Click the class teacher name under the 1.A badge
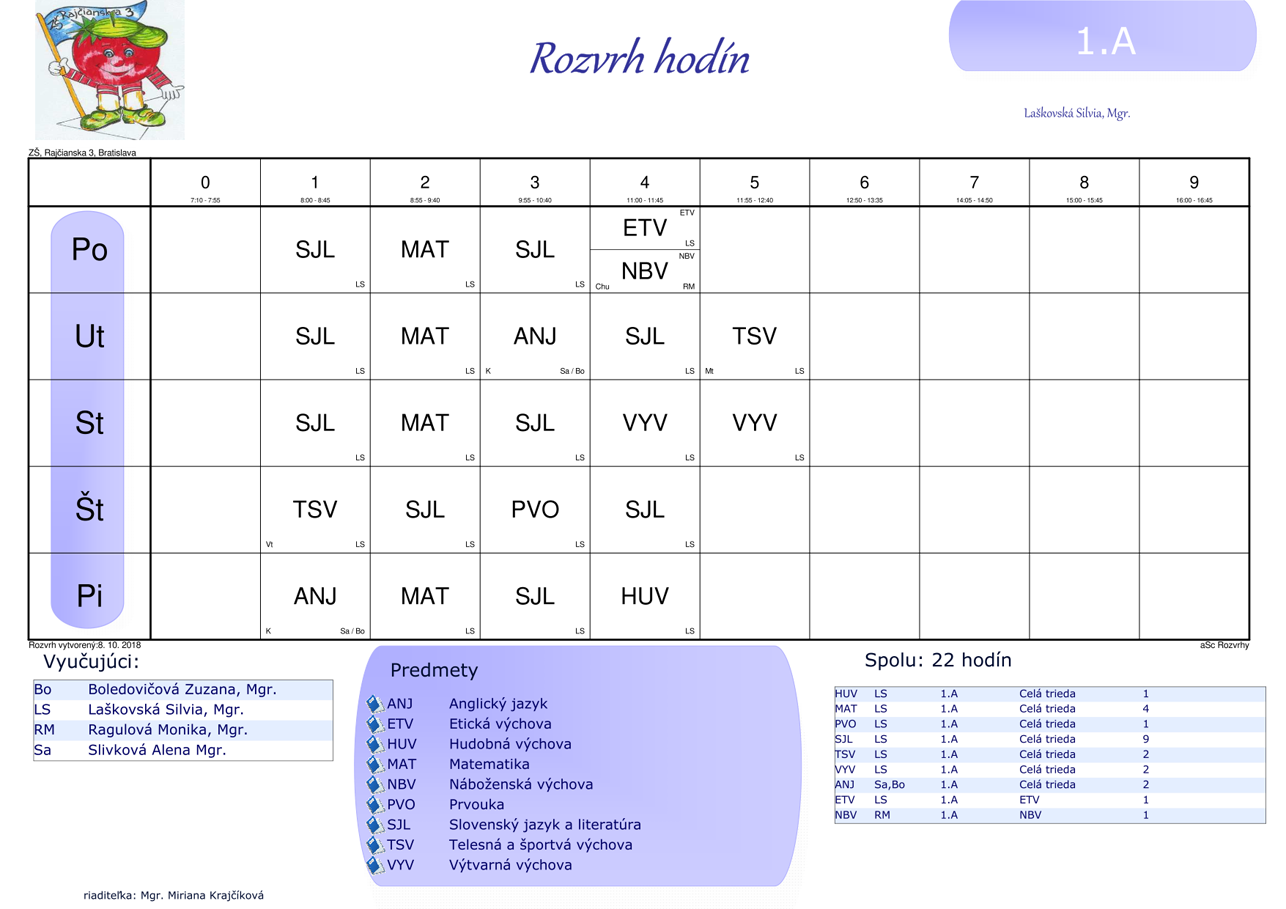1286x909 pixels. pos(1076,113)
